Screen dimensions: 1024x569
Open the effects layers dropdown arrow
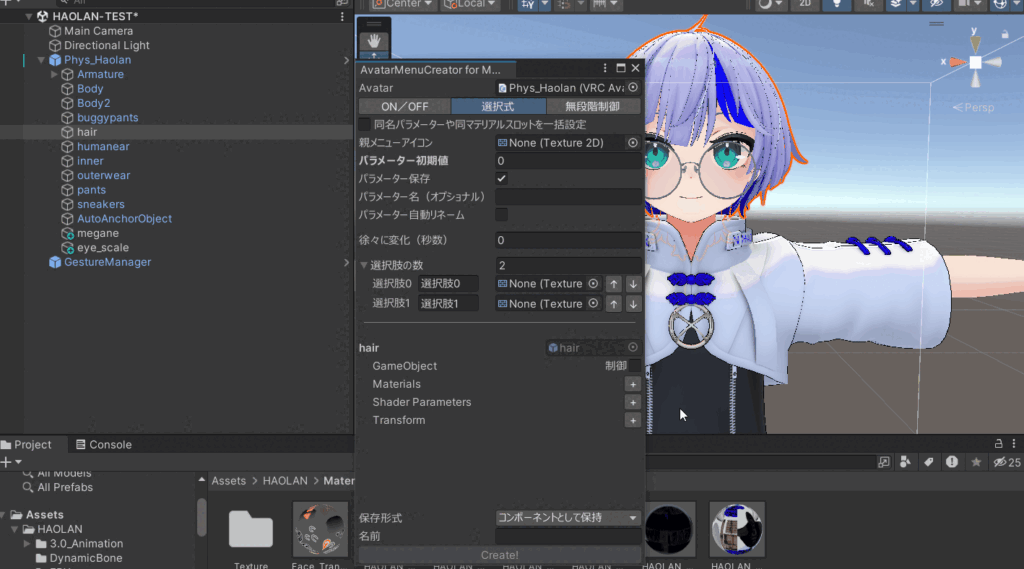point(913,4)
